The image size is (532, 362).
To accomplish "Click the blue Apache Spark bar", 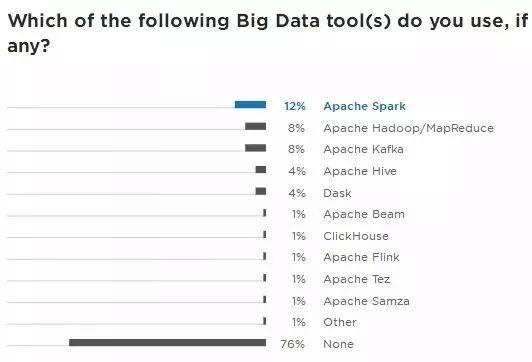I will tap(250, 105).
